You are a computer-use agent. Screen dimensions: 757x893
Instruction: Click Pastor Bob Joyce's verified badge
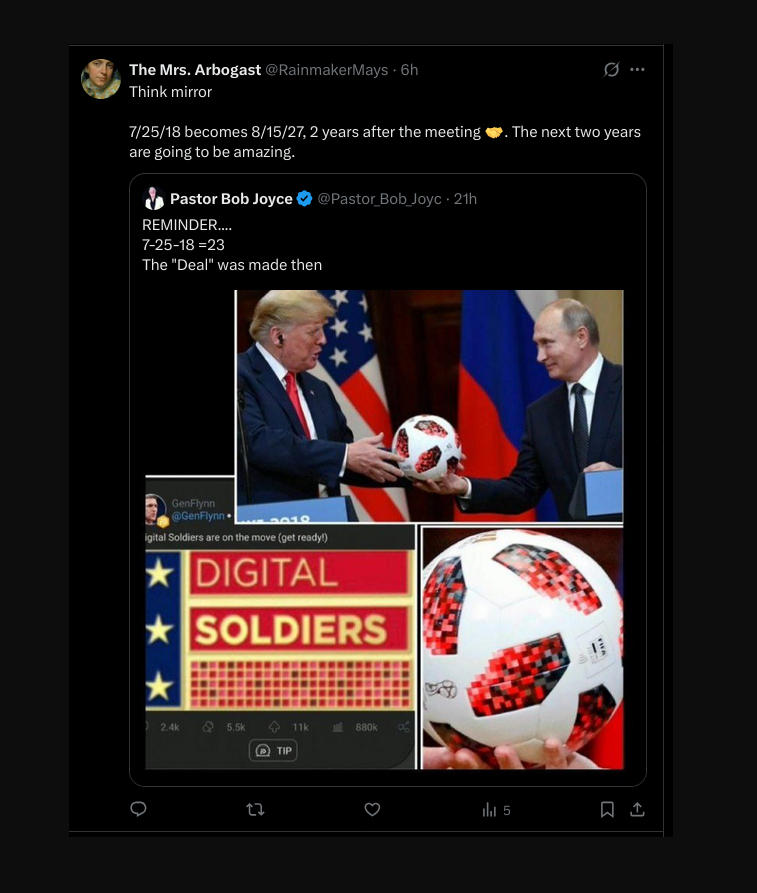305,199
